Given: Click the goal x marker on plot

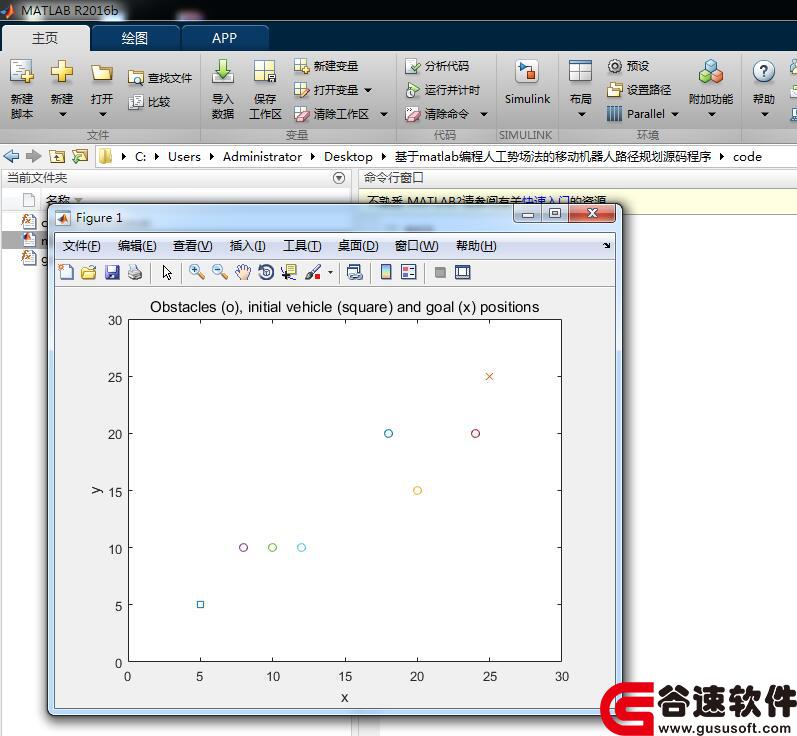Looking at the screenshot, I should 489,377.
